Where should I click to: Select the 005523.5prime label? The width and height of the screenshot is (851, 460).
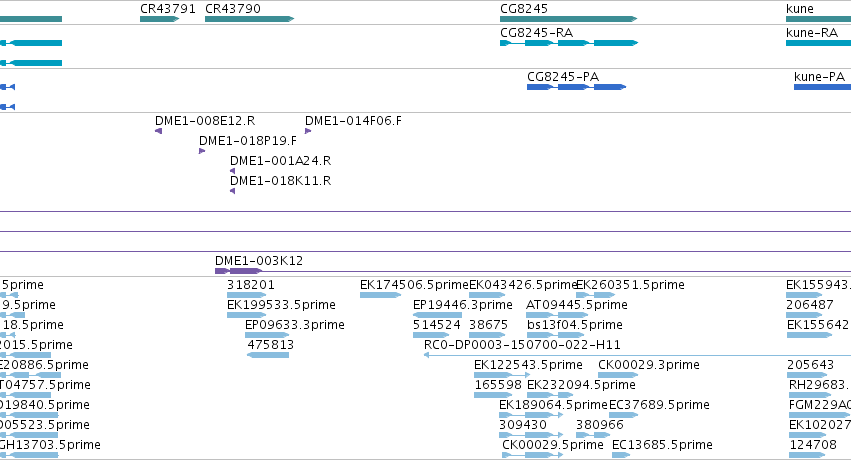click(x=45, y=425)
